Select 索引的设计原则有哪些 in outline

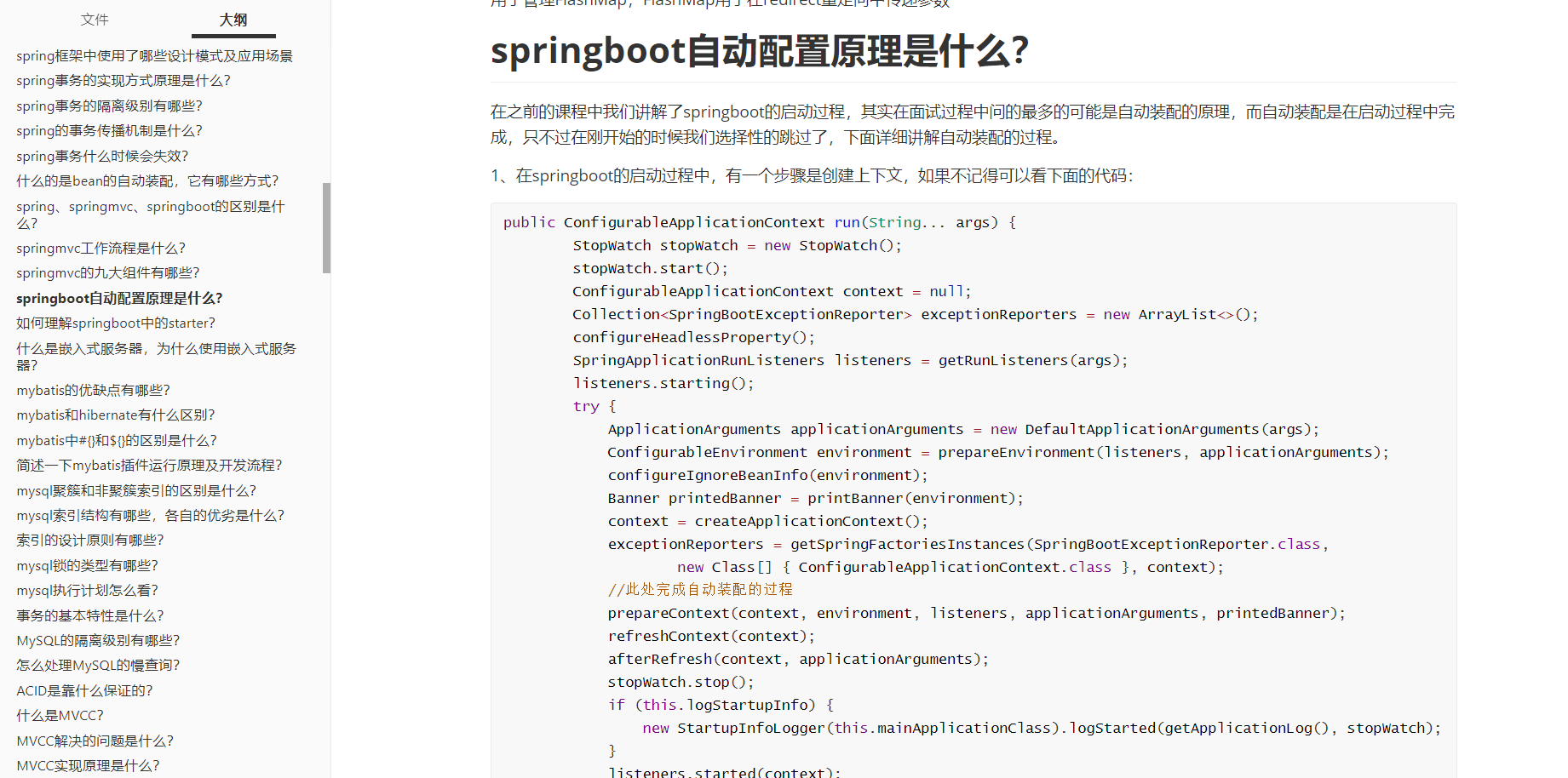coord(90,541)
